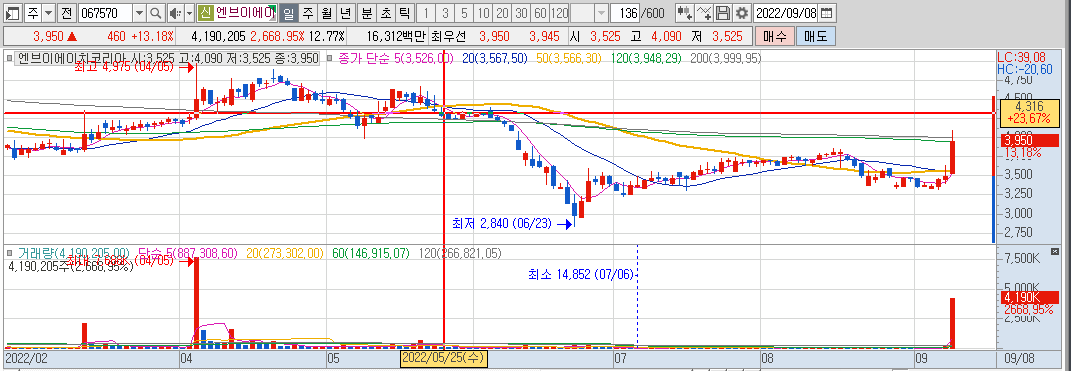
Task: Click the chart title 엔브이에이치코리아
Action: pos(72,59)
